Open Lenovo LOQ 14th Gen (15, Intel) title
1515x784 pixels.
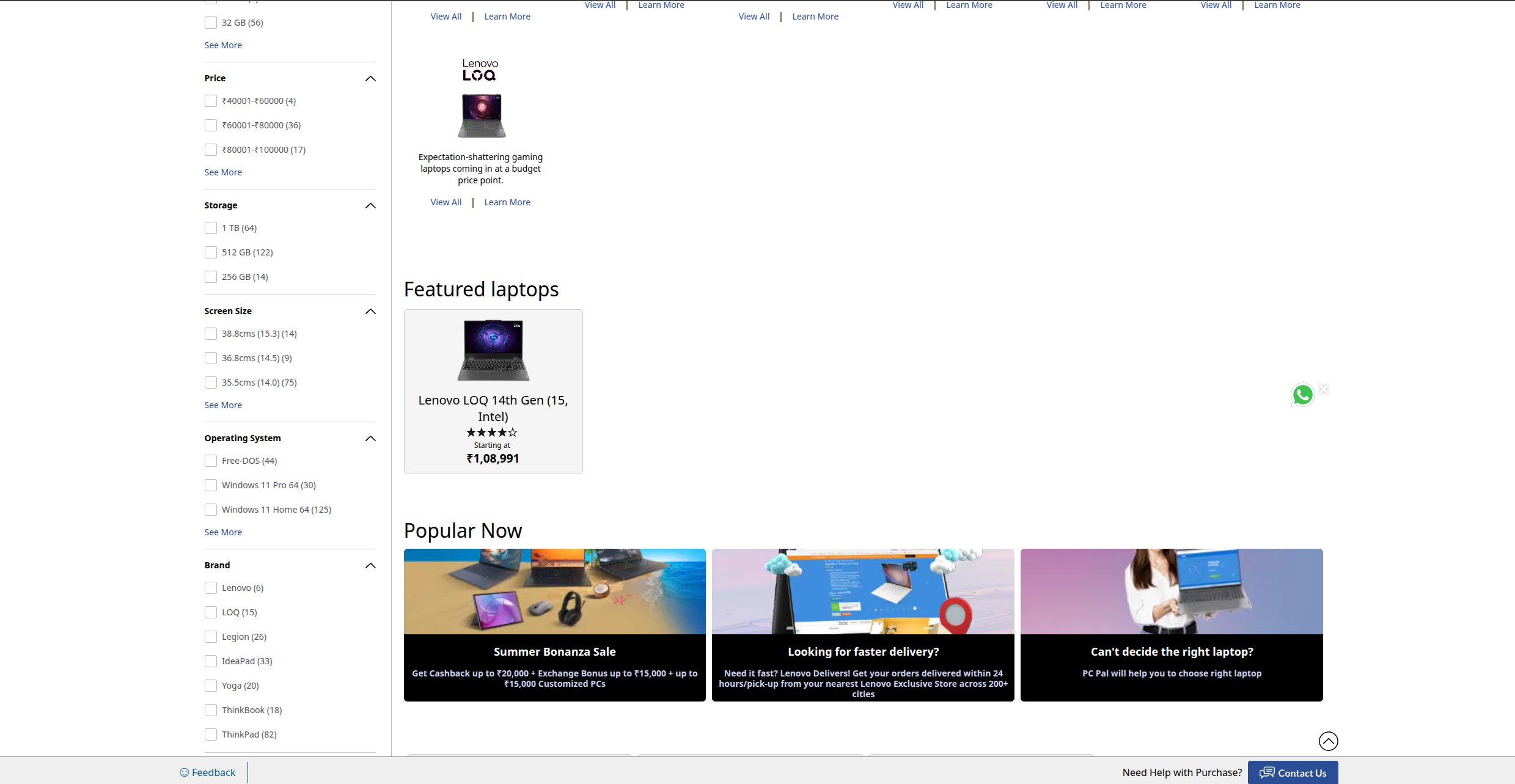(x=493, y=408)
